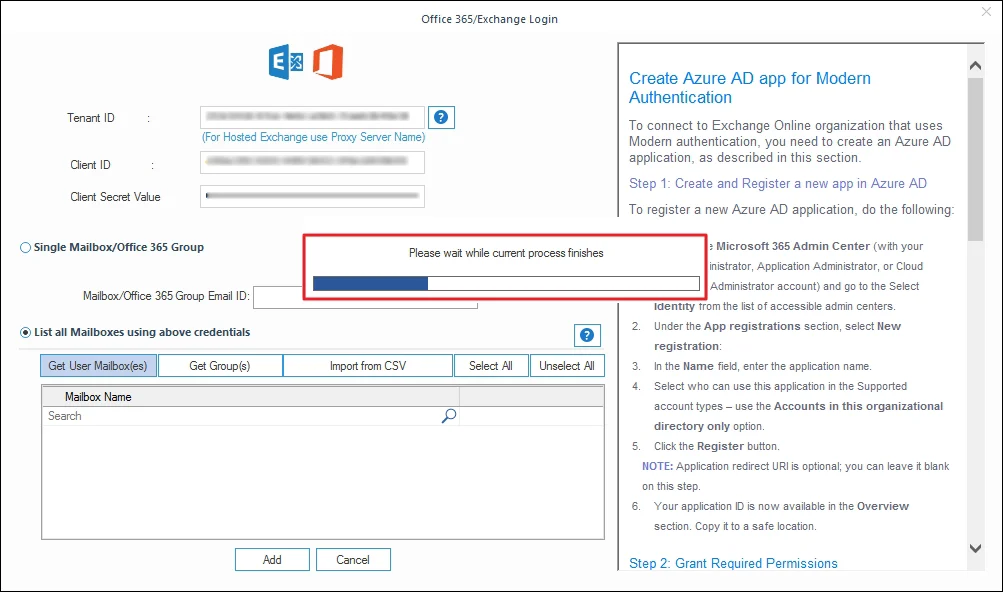Click '(For Hosted Exchange use Proxy Server Name)' hint
The width and height of the screenshot is (1003, 592).
(x=313, y=137)
